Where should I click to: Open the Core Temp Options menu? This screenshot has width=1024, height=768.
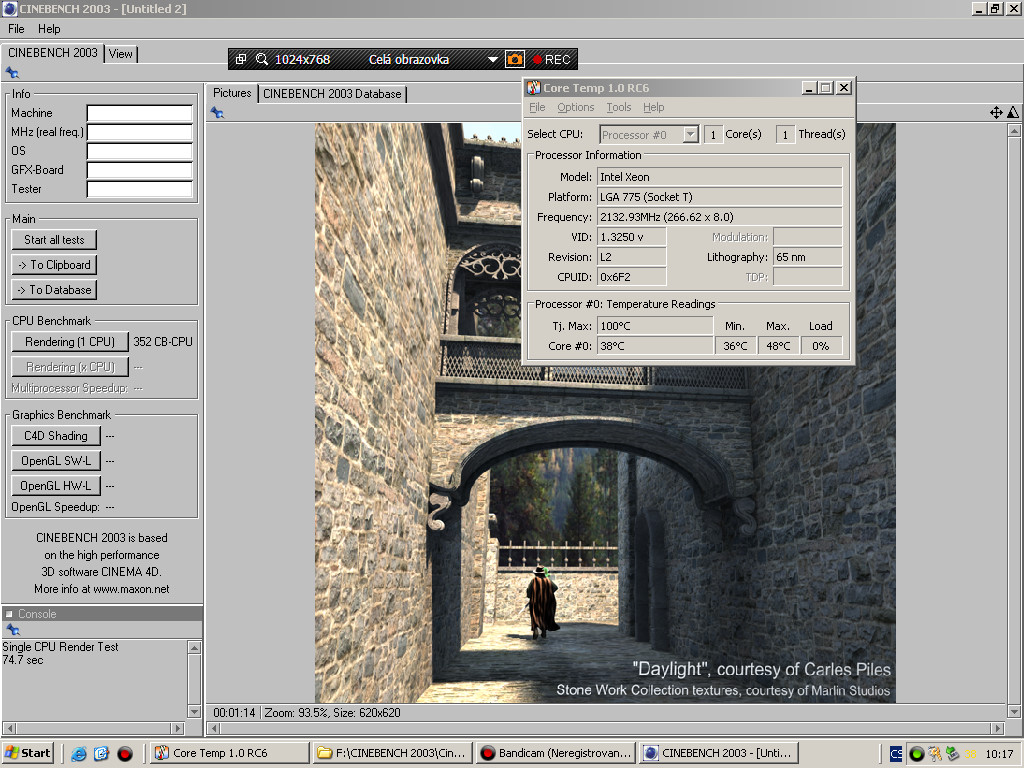pyautogui.click(x=575, y=107)
